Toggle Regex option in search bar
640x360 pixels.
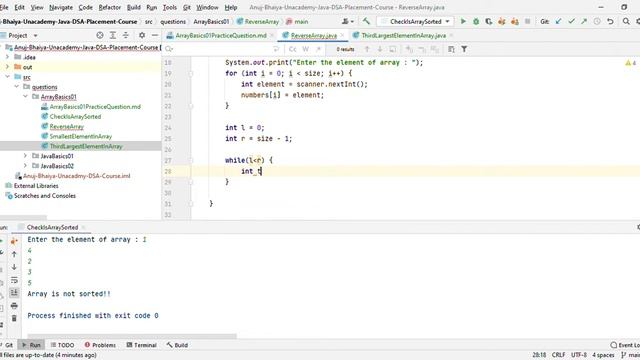pyautogui.click(x=318, y=49)
